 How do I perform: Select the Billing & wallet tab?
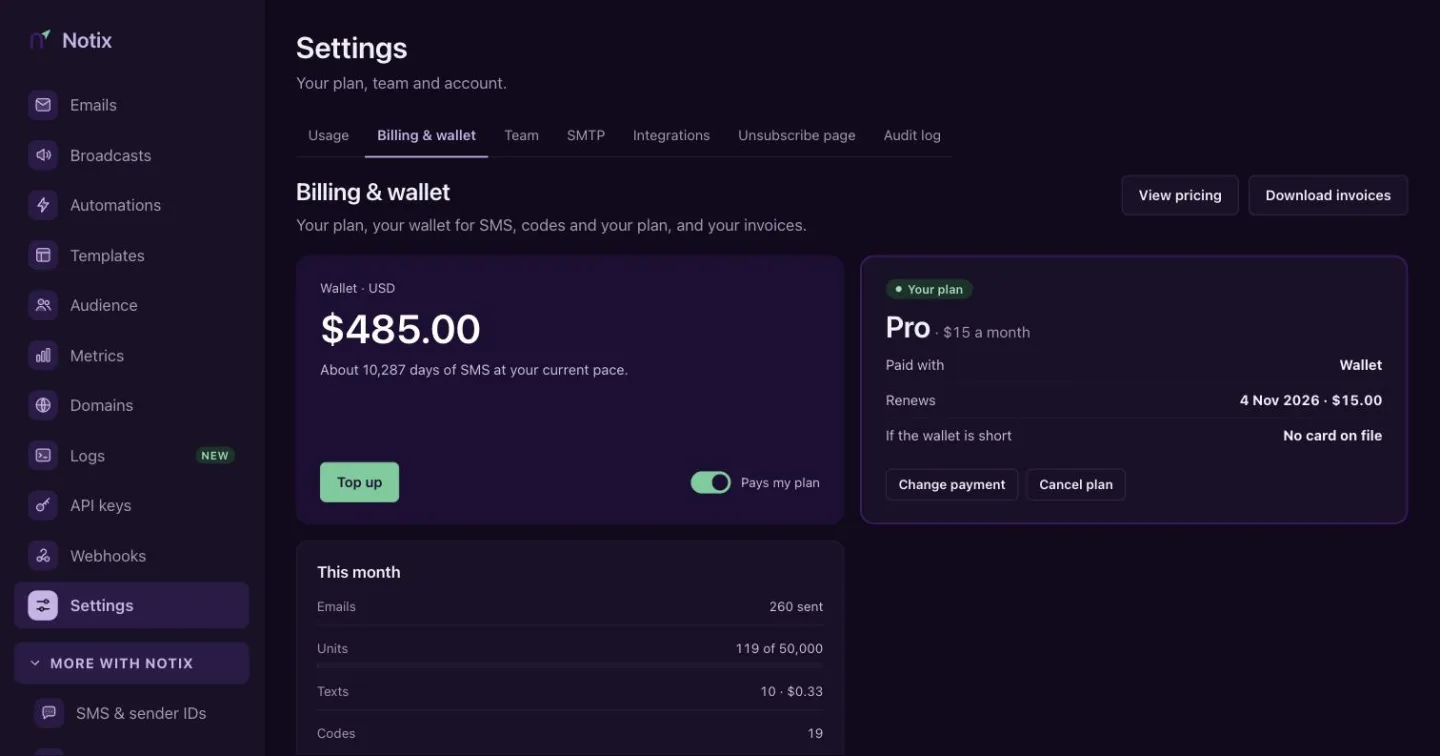pos(426,135)
